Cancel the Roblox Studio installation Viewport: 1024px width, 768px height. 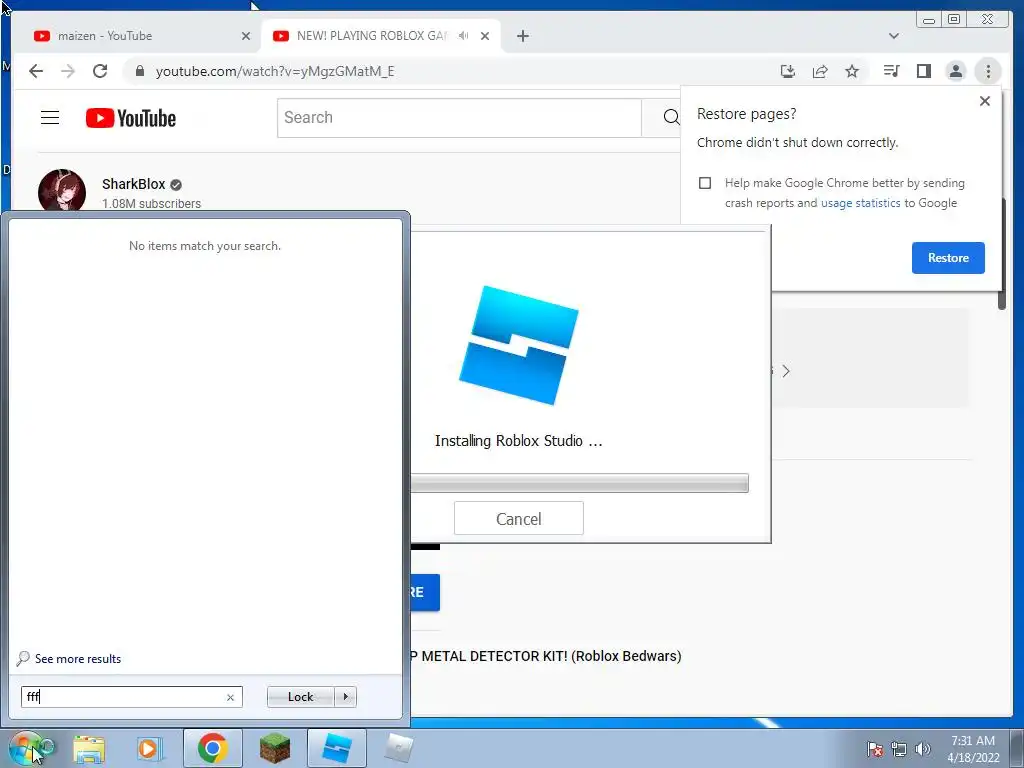[519, 519]
